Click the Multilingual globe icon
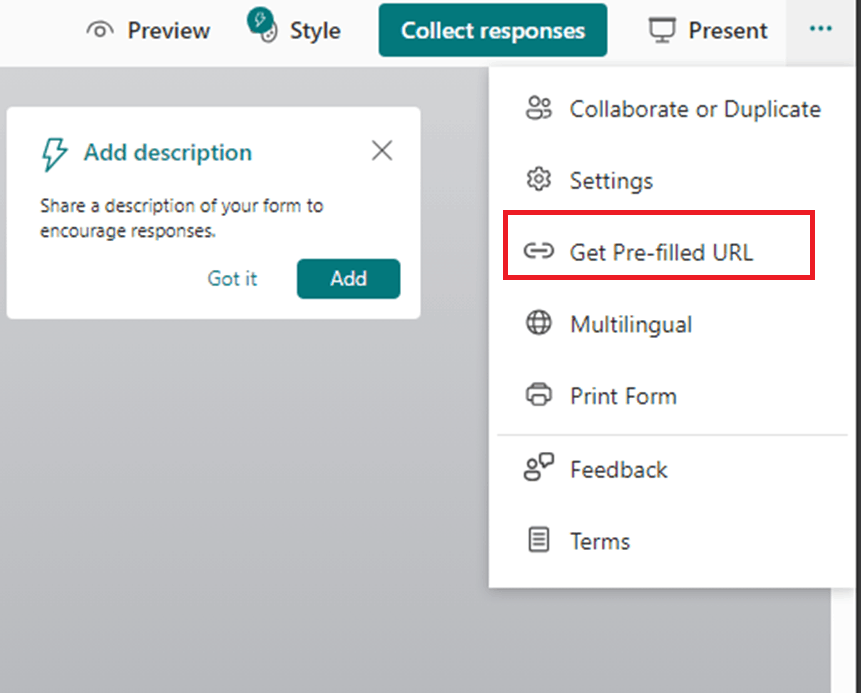This screenshot has height=693, width=861. coord(539,323)
